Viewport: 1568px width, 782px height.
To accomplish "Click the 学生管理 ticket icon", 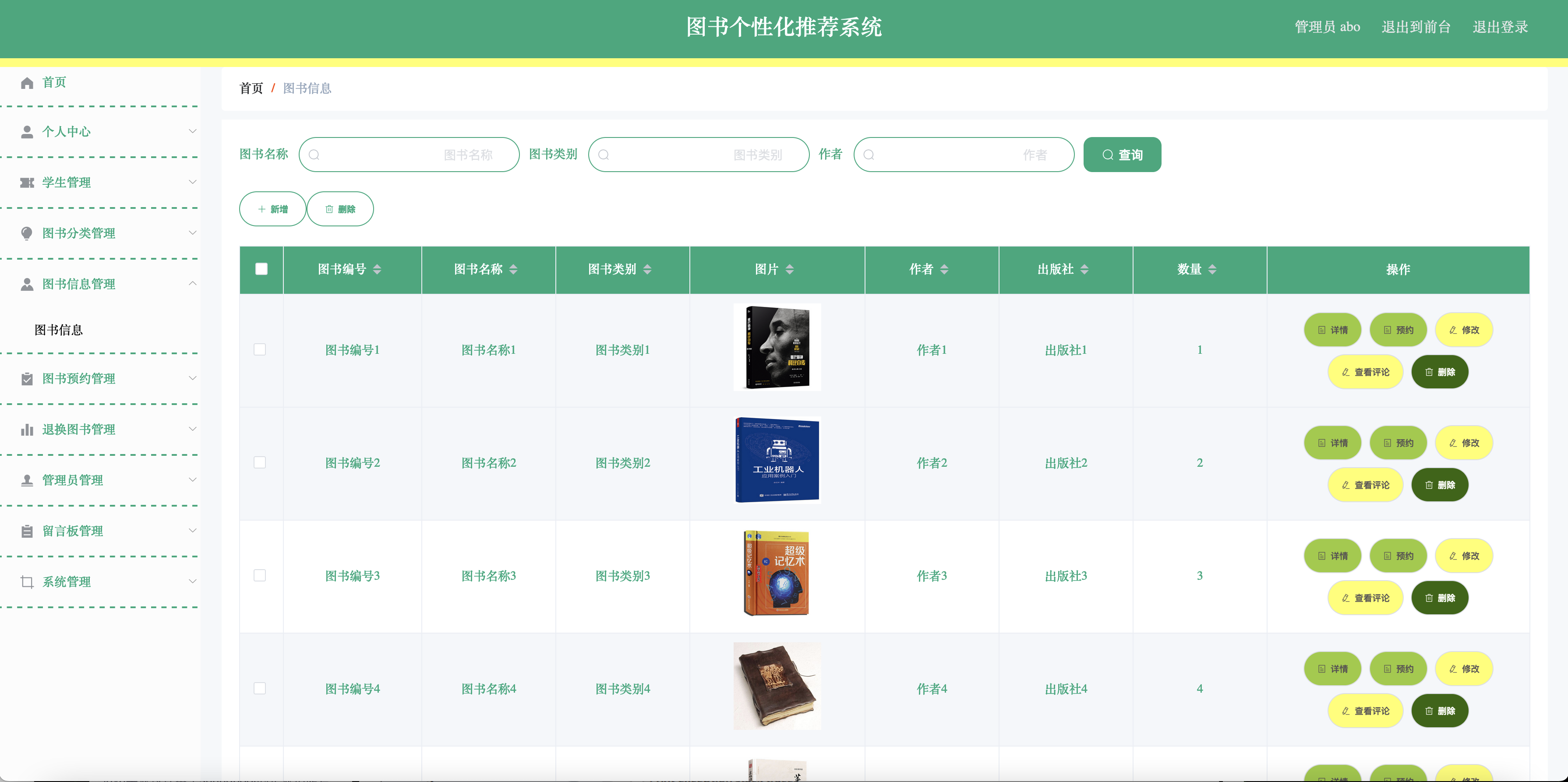I will 27,183.
